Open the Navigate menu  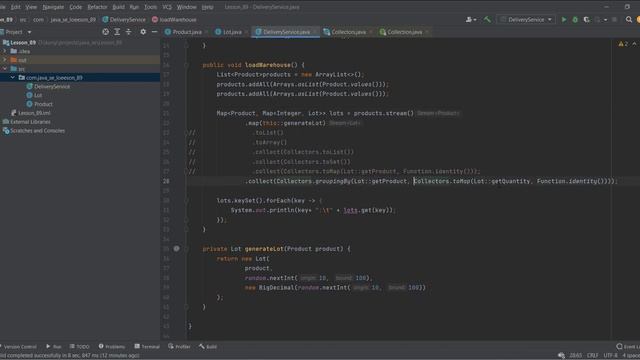53,7
